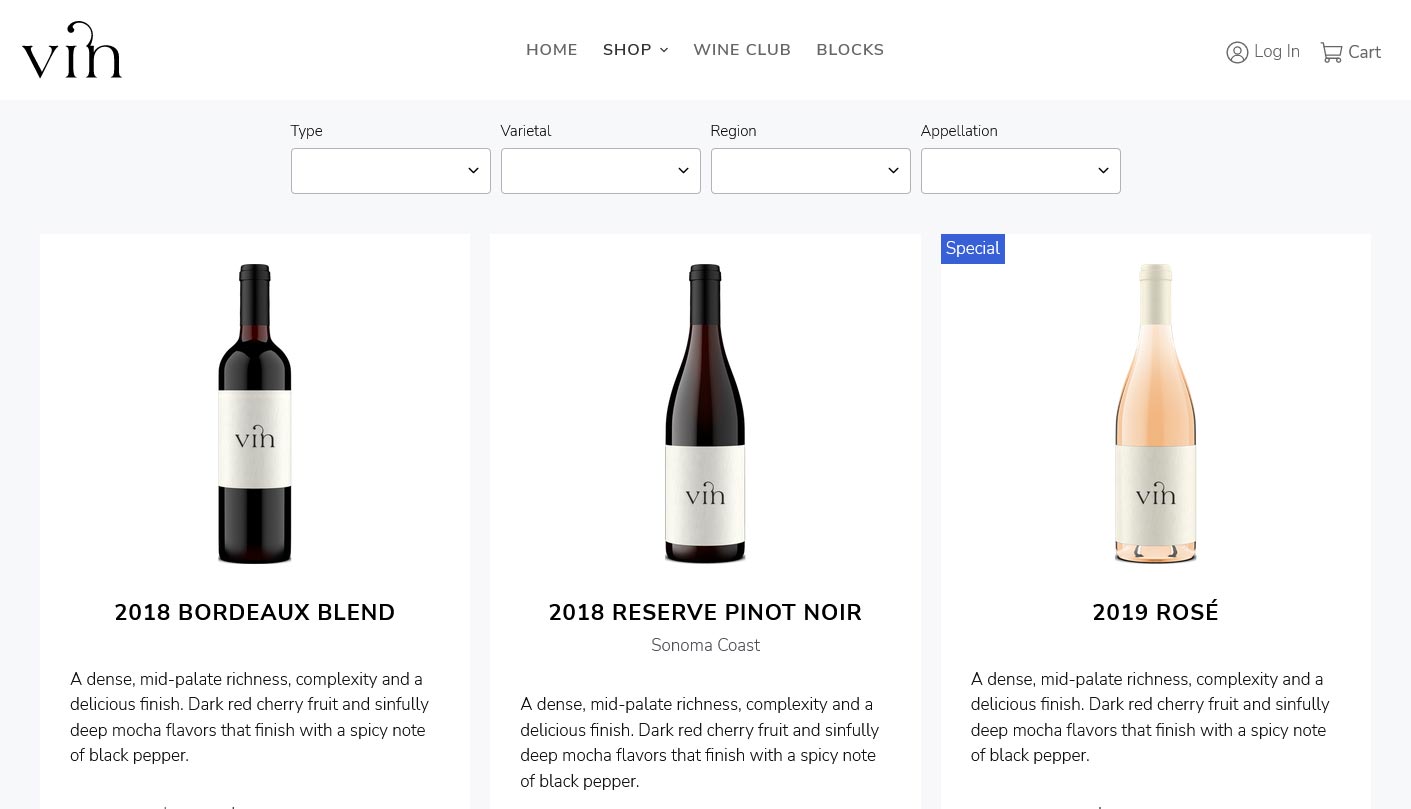This screenshot has height=809, width=1411.
Task: Open the Type filter dropdown
Action: (x=390, y=171)
